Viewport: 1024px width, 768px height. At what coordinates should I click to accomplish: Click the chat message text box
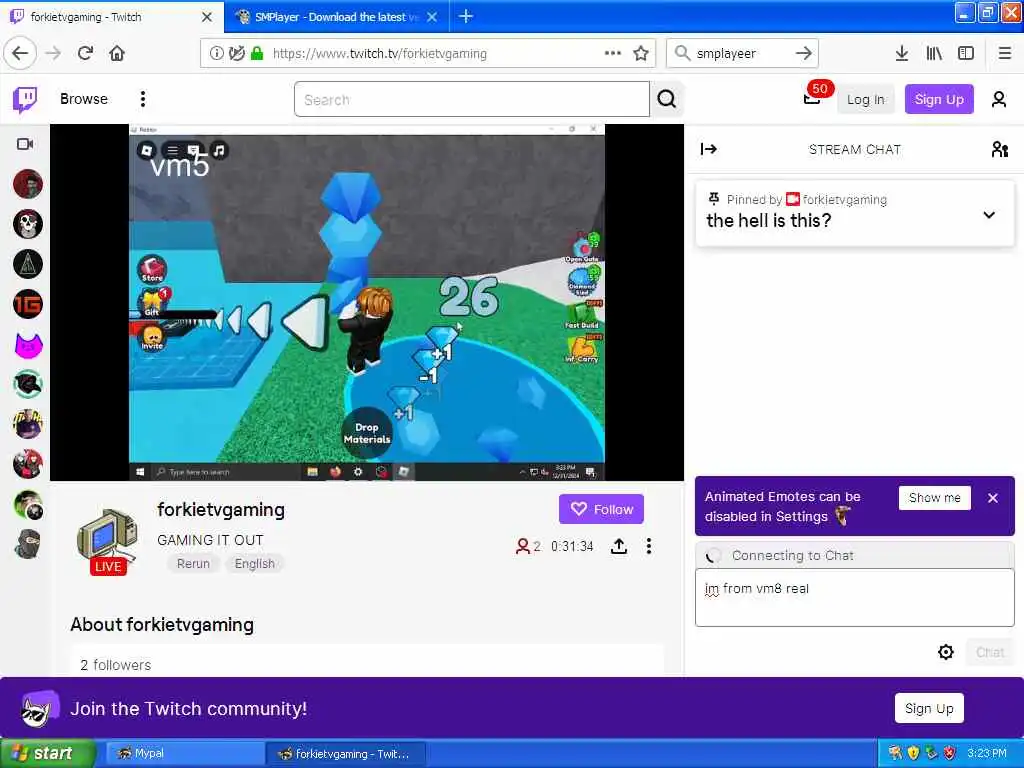tap(854, 598)
